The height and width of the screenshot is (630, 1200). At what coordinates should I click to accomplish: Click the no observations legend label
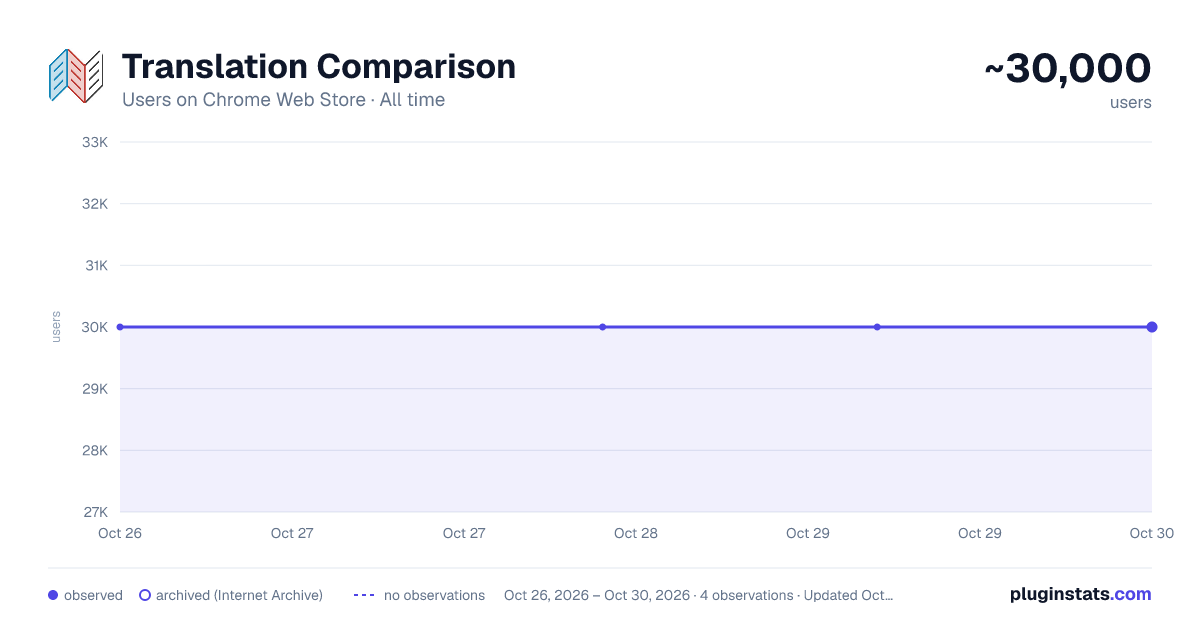click(x=434, y=595)
